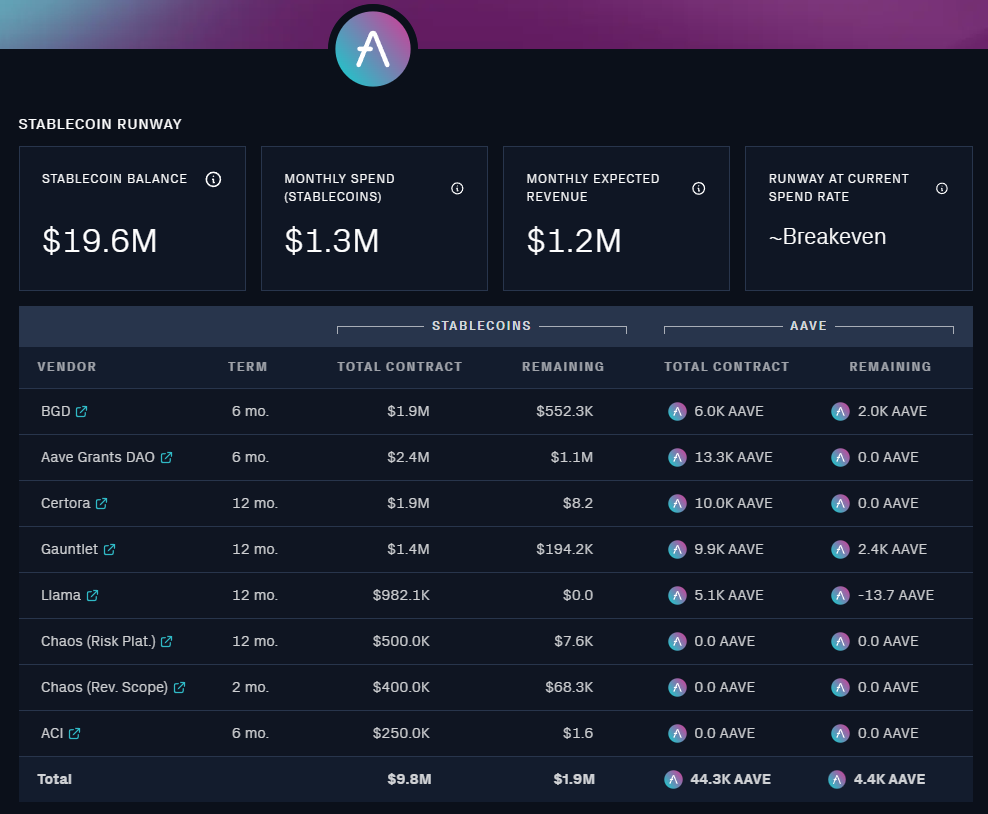Click the AAVE REMAINING column header
This screenshot has height=814, width=988.
tap(890, 367)
